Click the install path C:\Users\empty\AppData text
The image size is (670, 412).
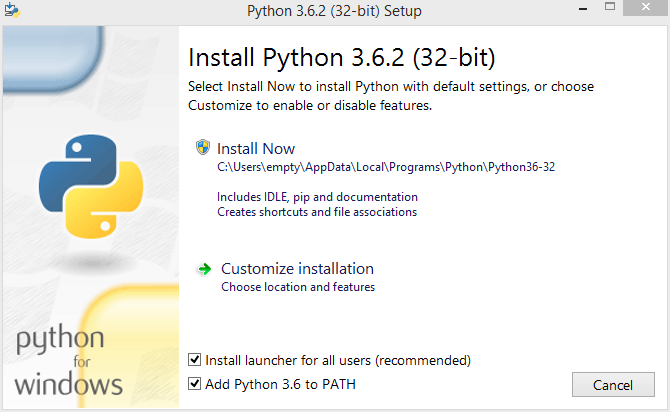point(386,167)
